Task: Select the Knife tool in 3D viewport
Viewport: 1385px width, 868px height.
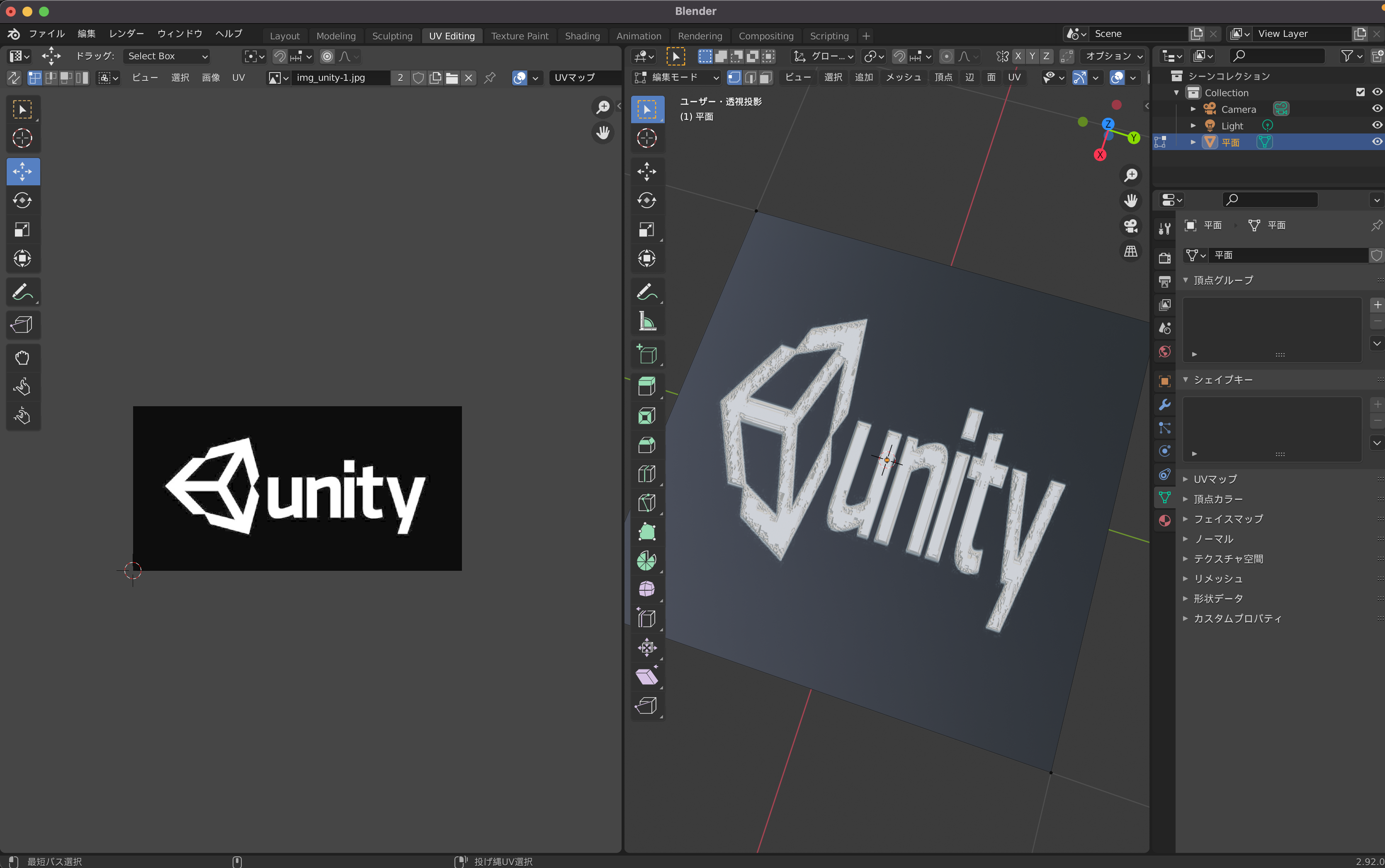Action: click(x=646, y=503)
